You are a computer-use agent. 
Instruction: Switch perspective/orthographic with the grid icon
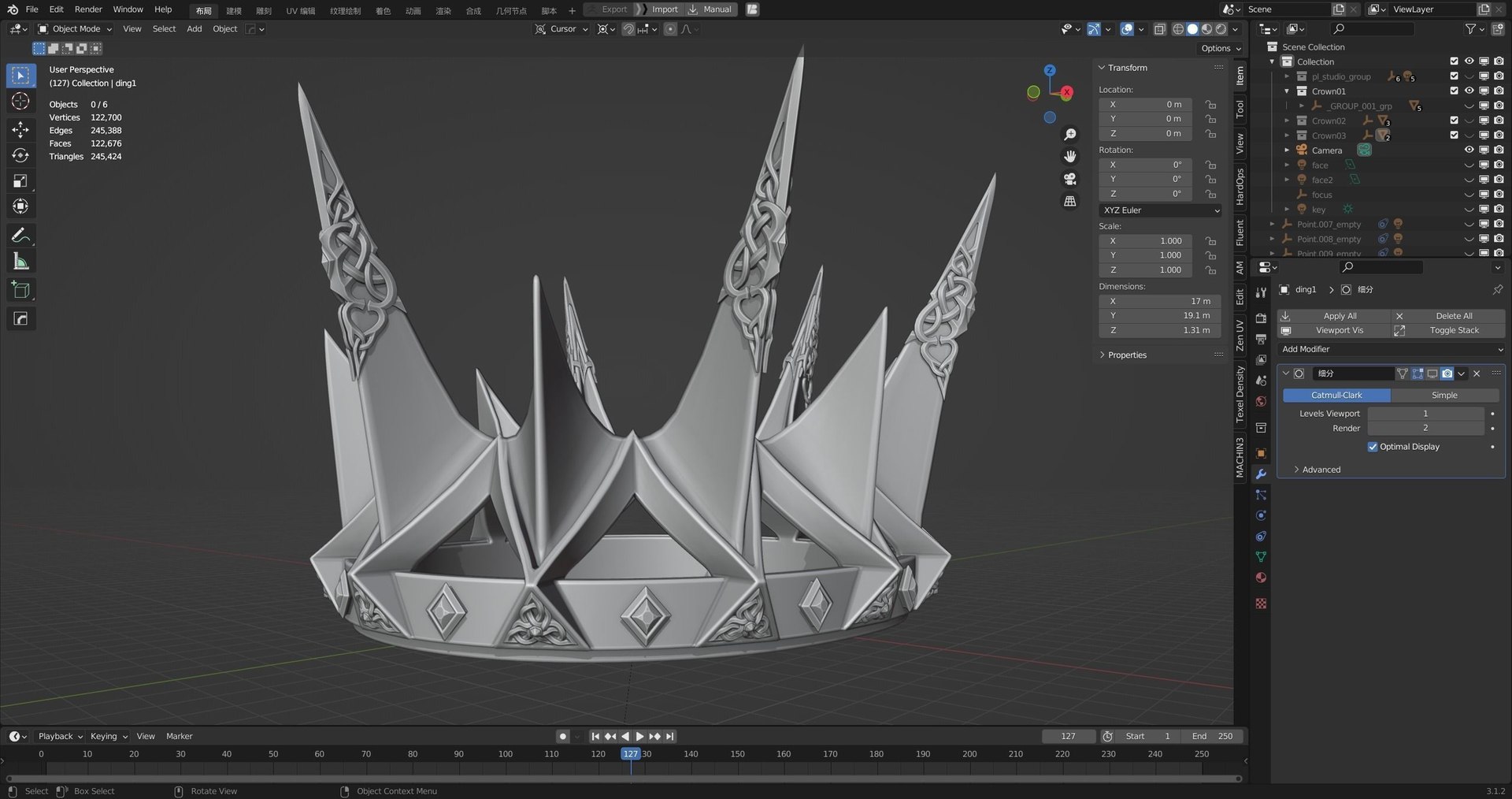pos(1069,201)
